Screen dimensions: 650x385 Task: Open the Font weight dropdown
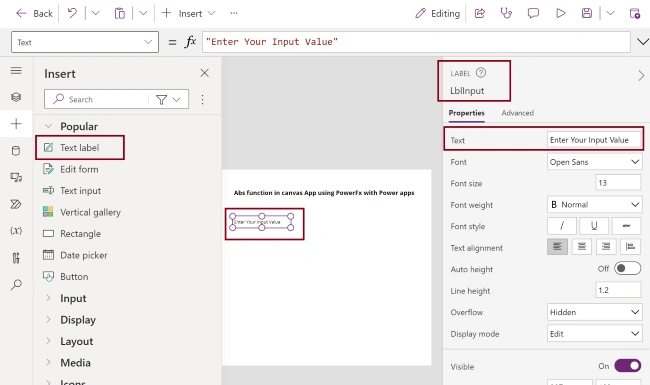tap(594, 204)
